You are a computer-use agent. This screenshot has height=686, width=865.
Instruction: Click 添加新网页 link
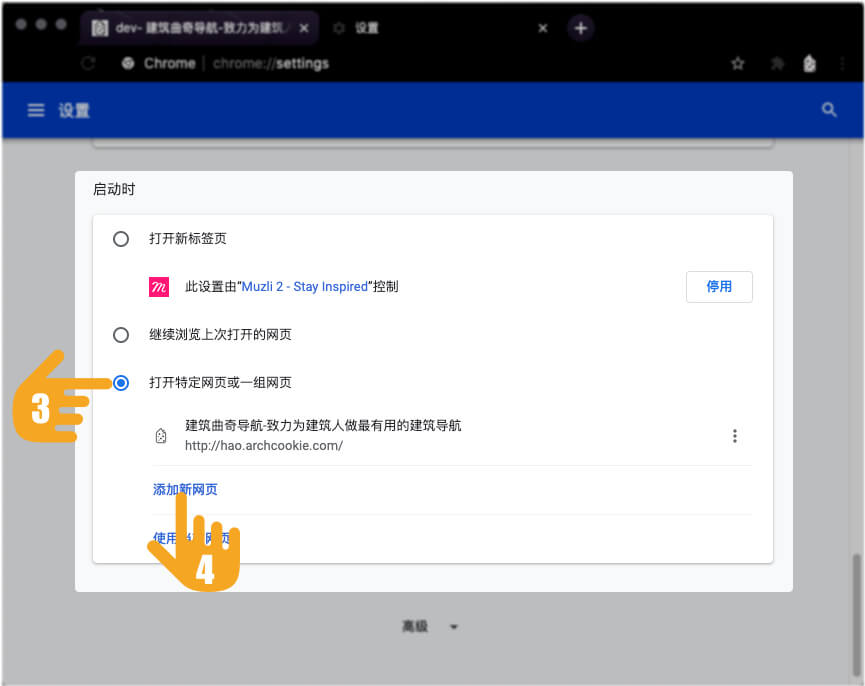click(x=185, y=490)
